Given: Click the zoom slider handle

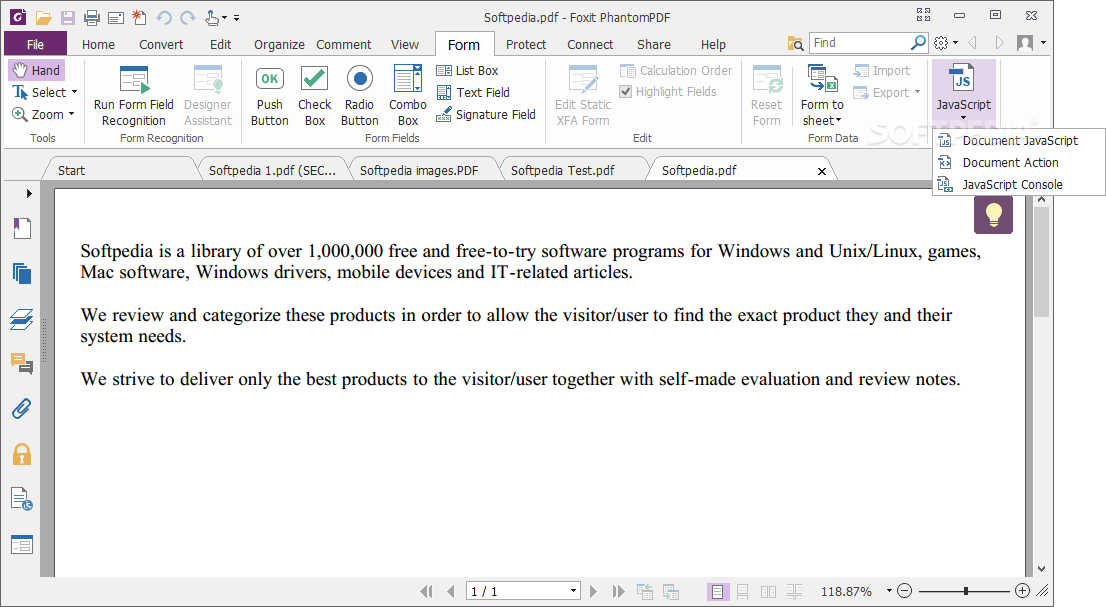Looking at the screenshot, I should tap(966, 591).
